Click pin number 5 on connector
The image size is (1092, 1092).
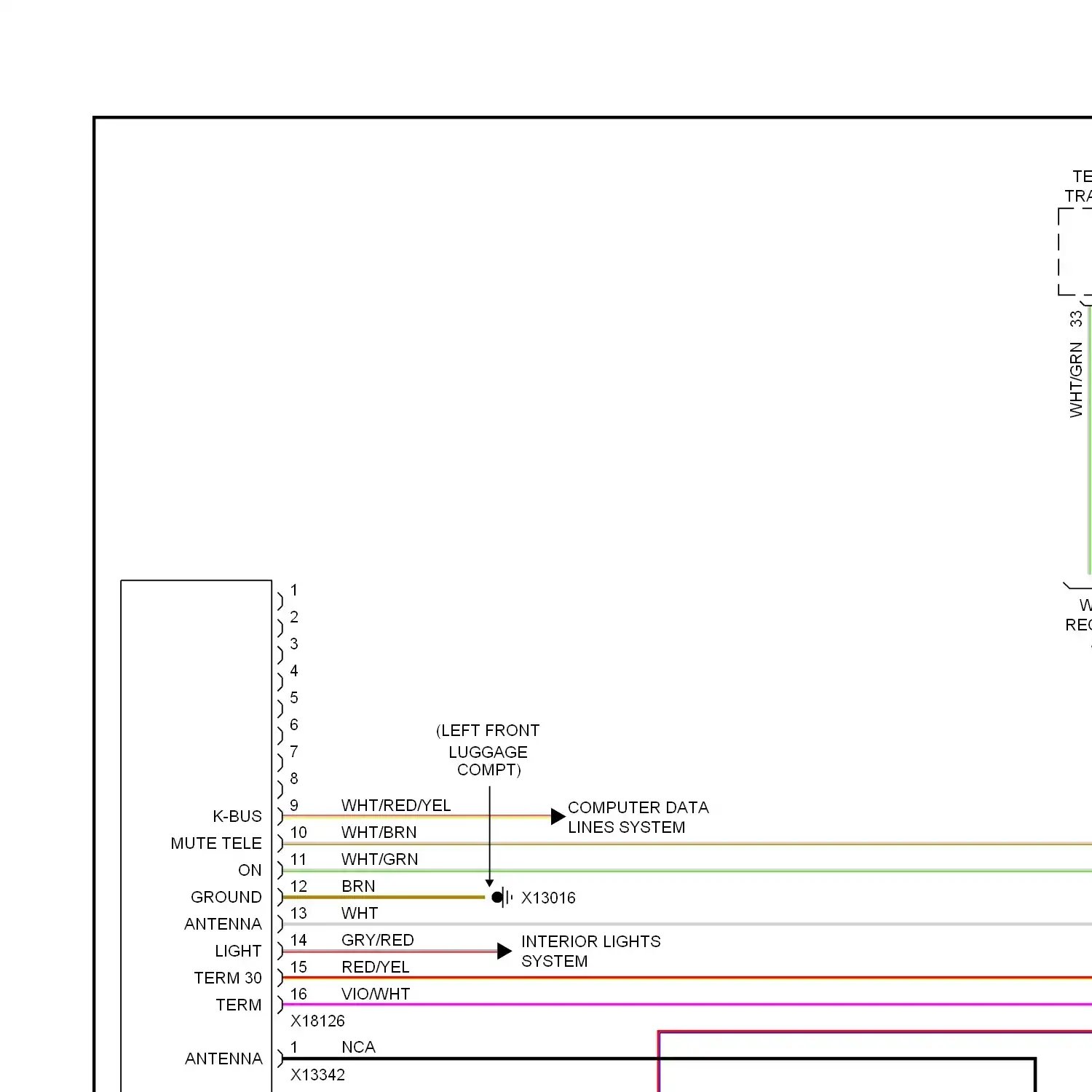[294, 697]
